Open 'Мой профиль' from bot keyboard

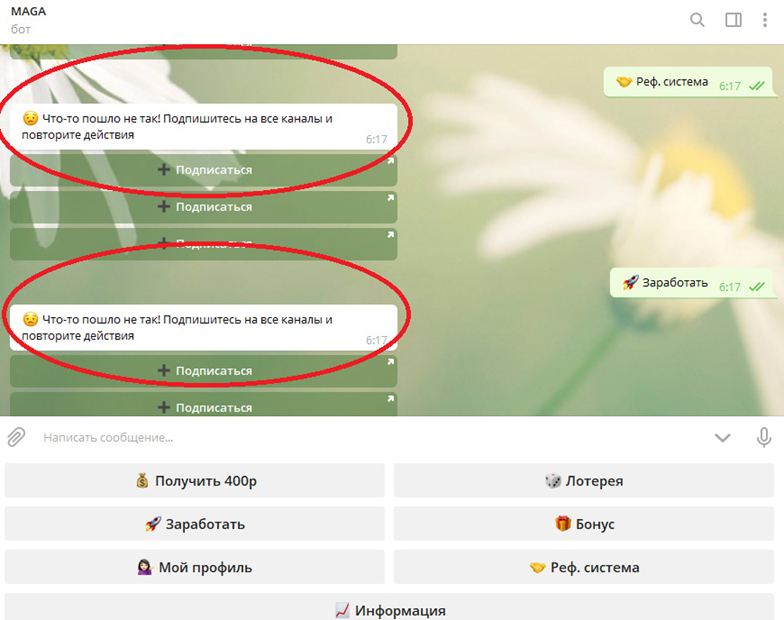194,567
